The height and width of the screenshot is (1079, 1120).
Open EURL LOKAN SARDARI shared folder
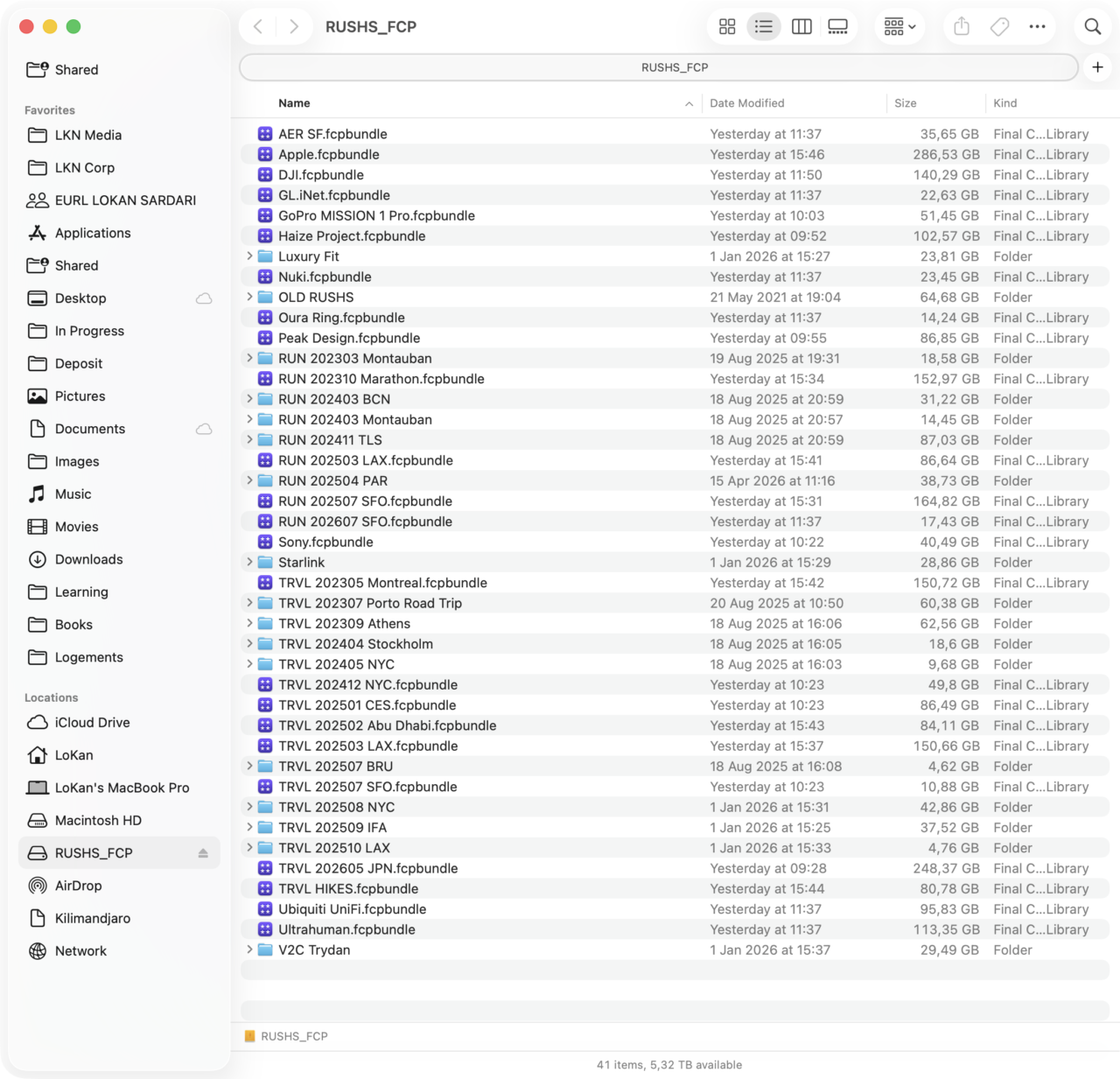point(118,200)
